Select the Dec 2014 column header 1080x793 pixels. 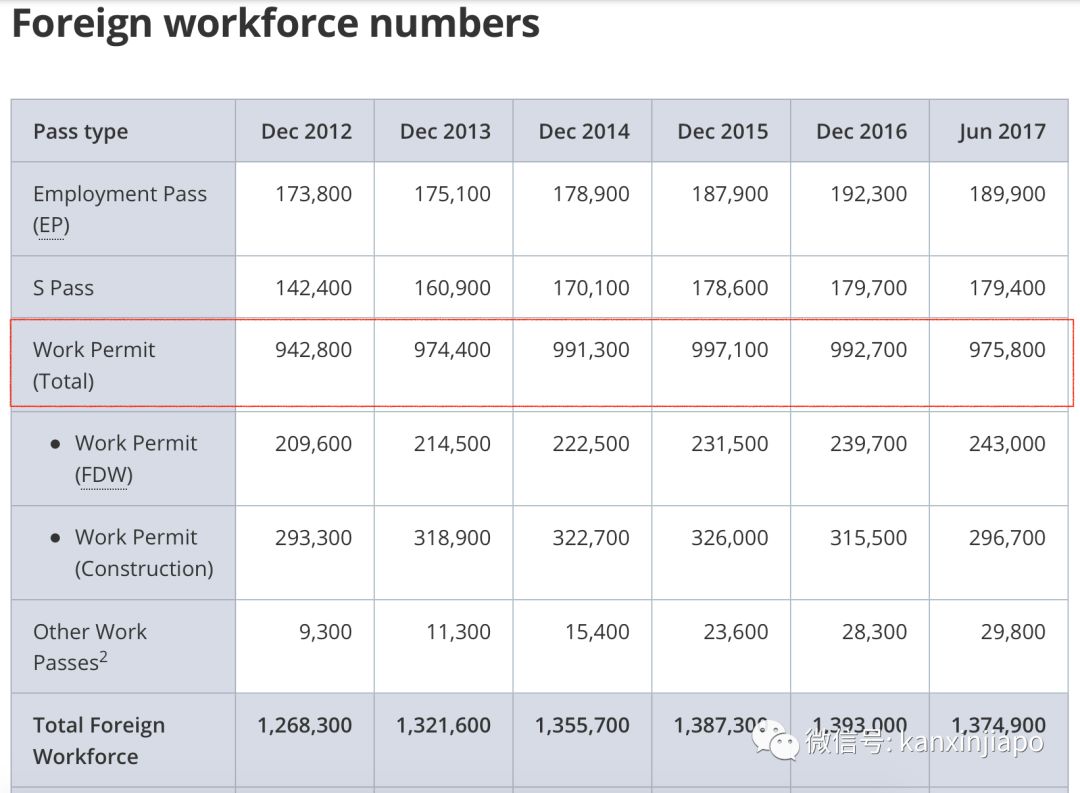point(584,132)
